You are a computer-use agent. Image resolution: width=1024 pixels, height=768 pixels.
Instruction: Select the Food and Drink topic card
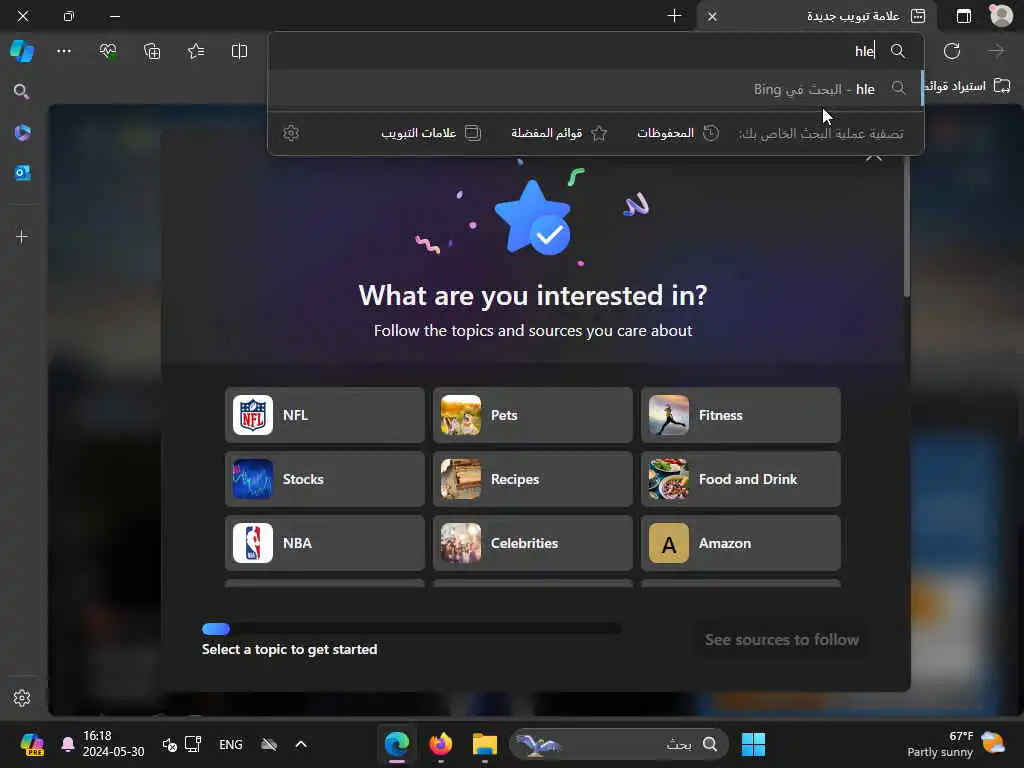[x=741, y=479]
